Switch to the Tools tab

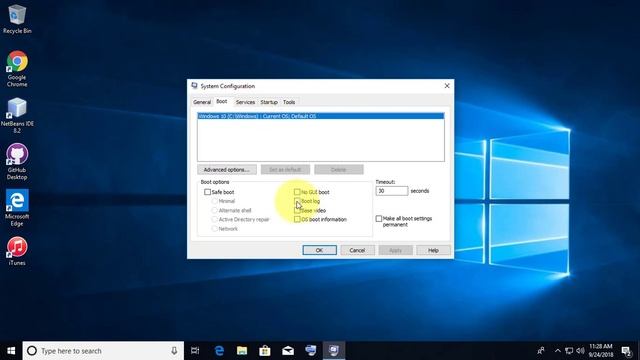coord(289,102)
